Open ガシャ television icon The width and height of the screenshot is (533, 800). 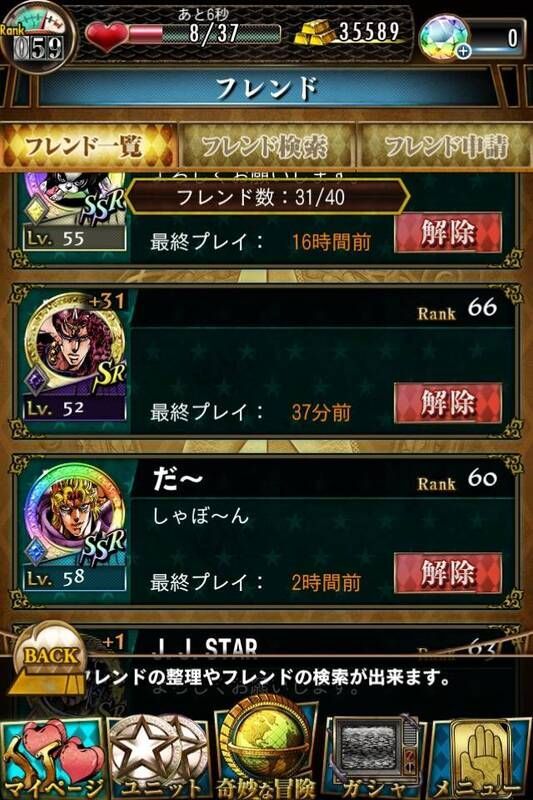374,757
